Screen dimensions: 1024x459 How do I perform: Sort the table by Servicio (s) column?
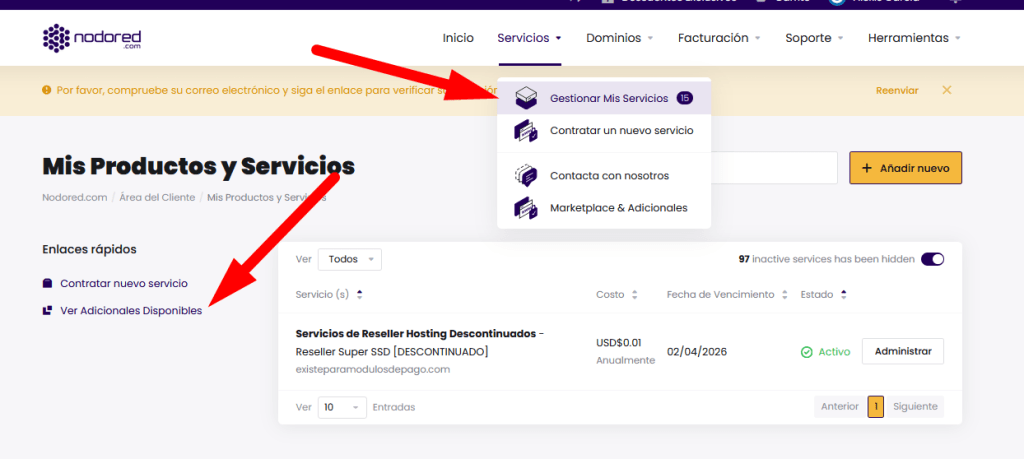coord(328,294)
